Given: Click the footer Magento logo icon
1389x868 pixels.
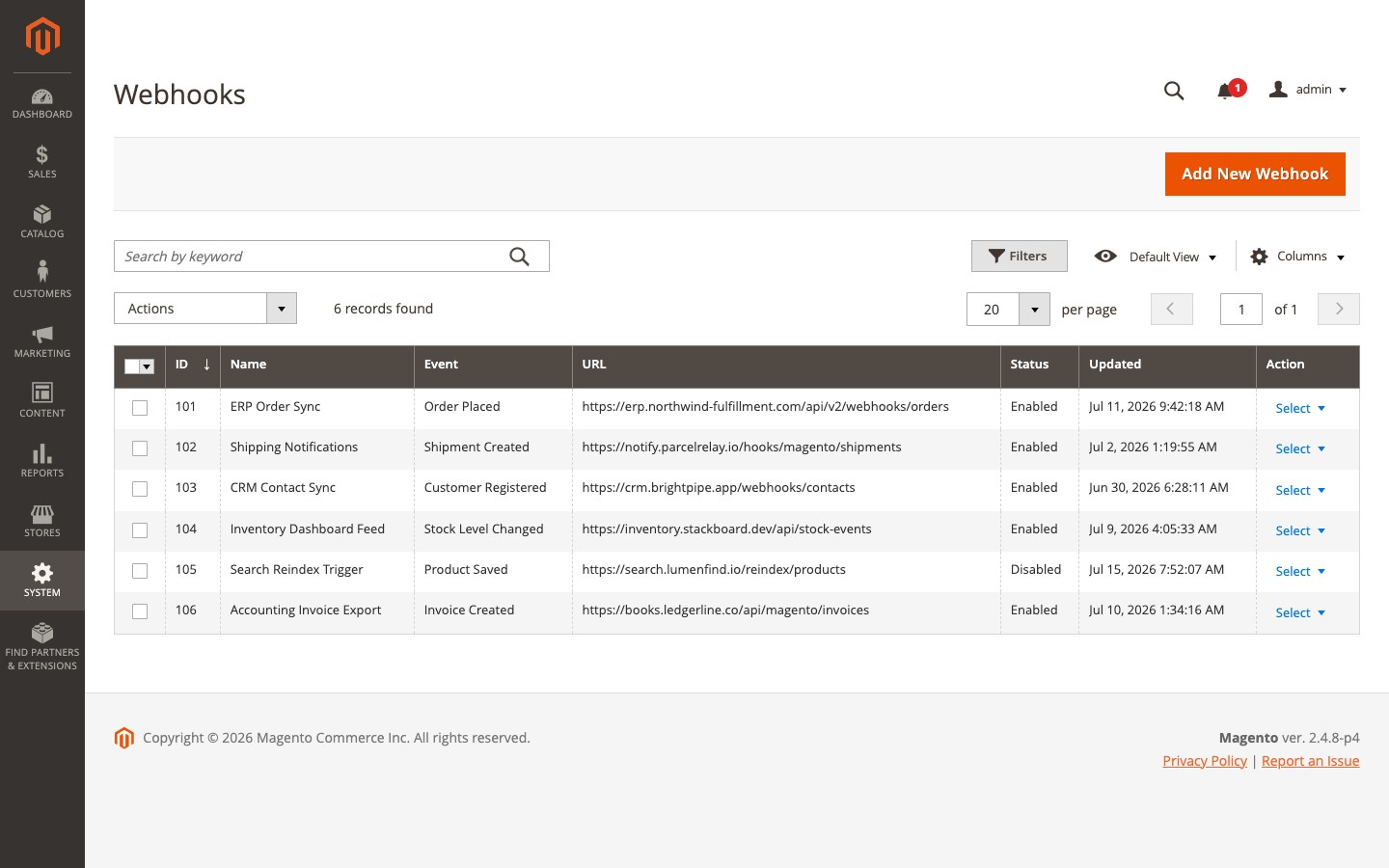Looking at the screenshot, I should 123,738.
